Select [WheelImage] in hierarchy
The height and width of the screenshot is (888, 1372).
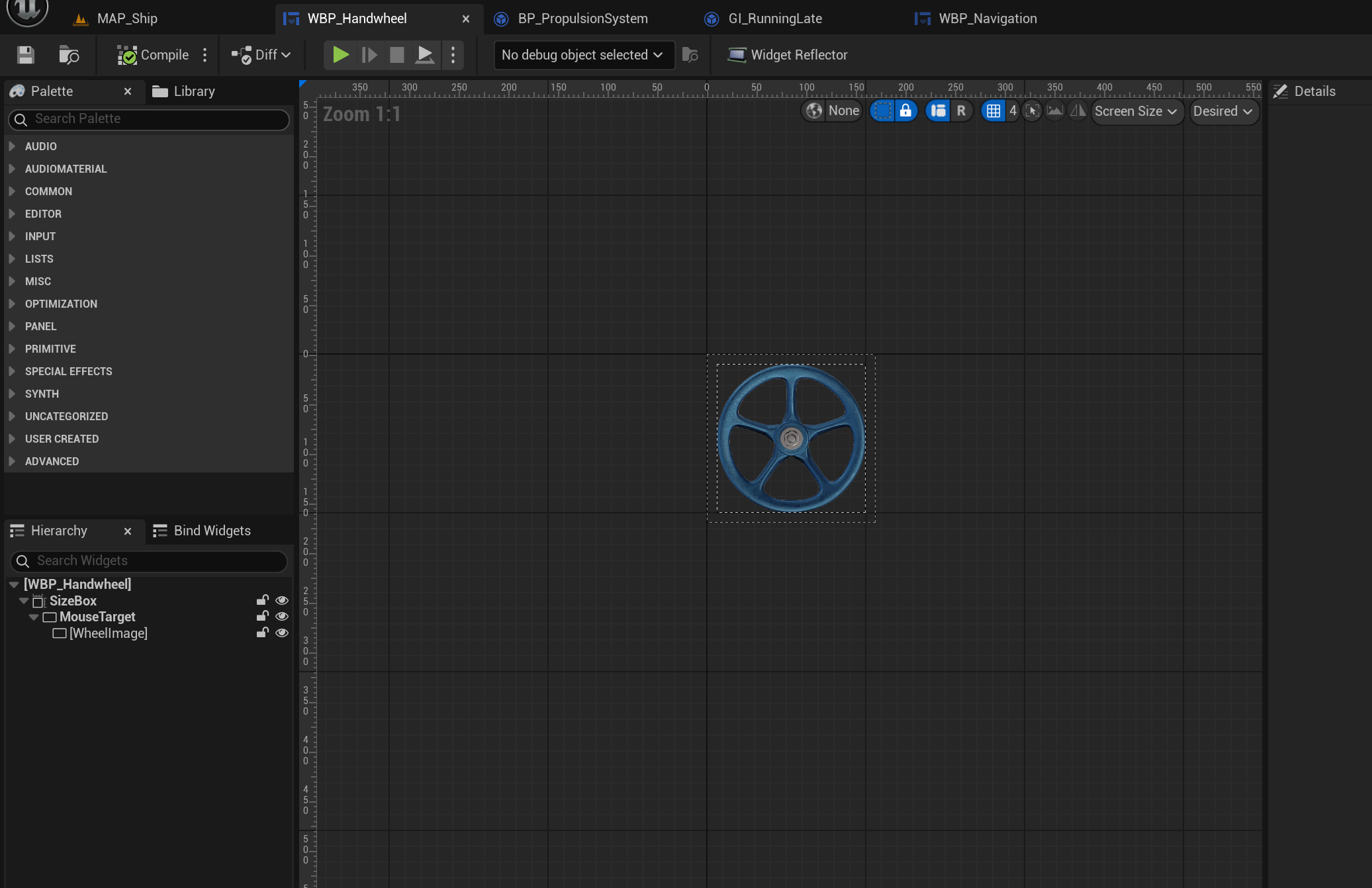[109, 633]
